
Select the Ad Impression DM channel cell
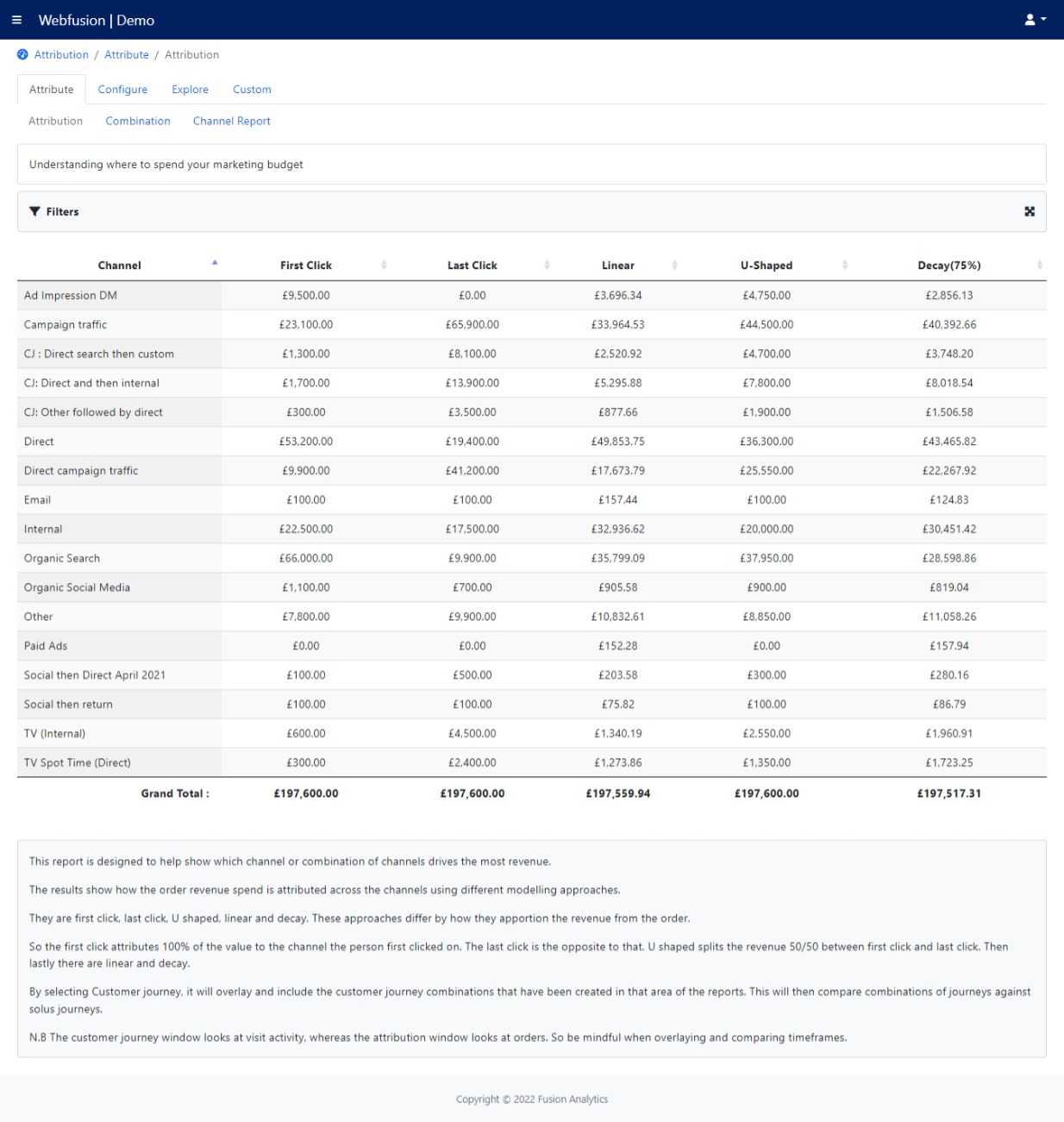(x=119, y=296)
